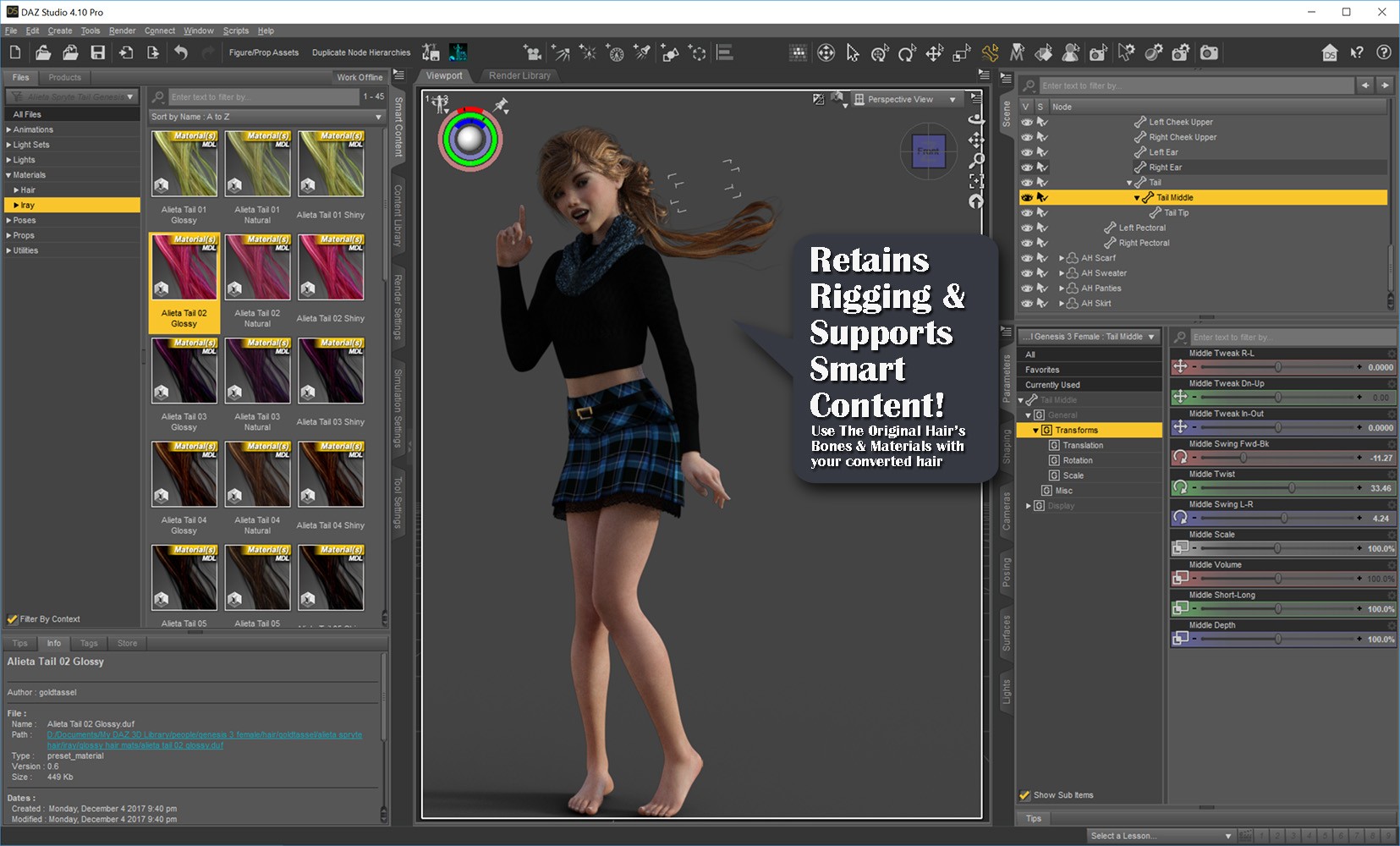1400x846 pixels.
Task: Click the Undo arrow icon
Action: (181, 52)
